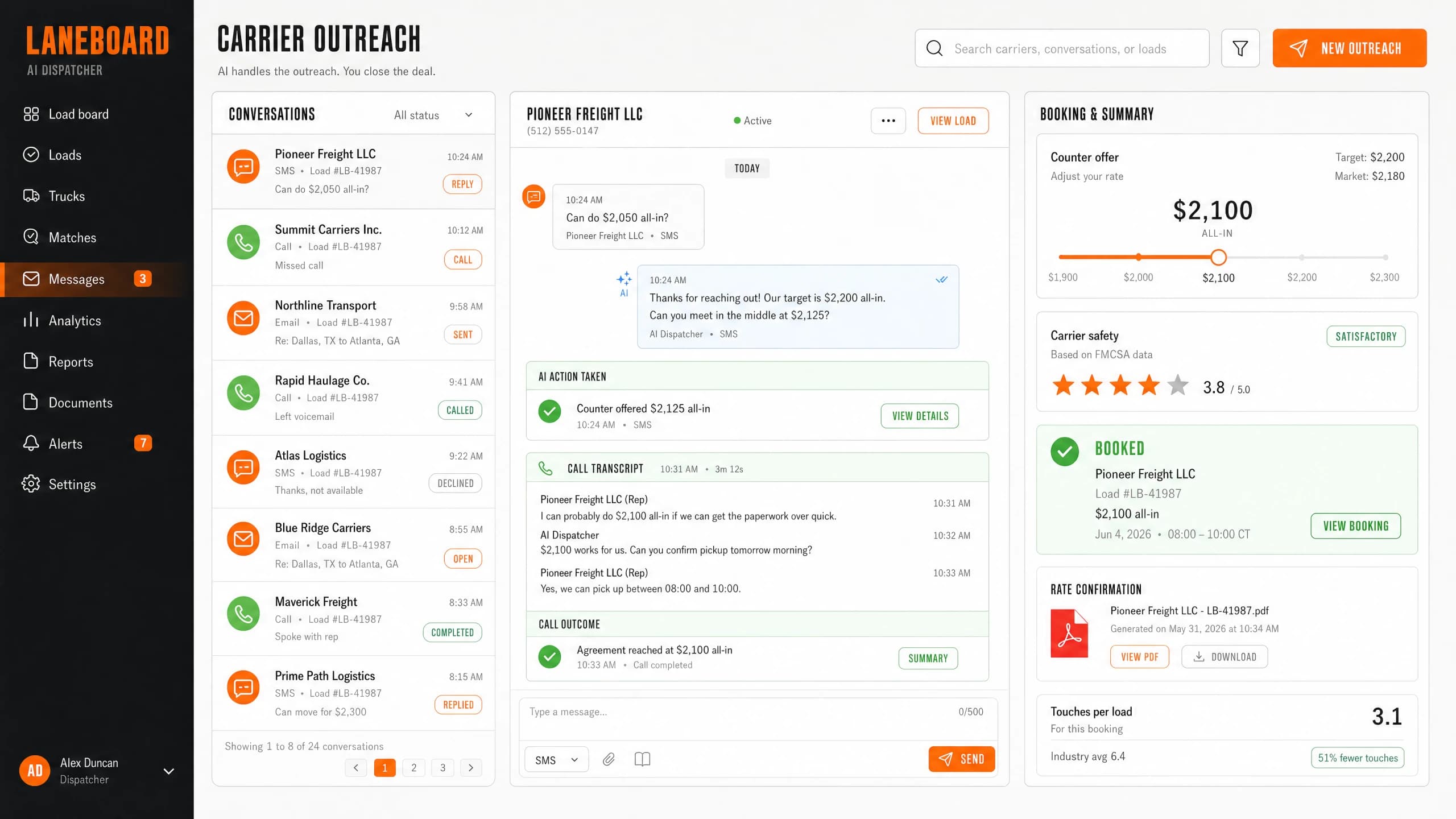Click the filter funnel icon
The width and height of the screenshot is (1456, 819).
pyautogui.click(x=1240, y=48)
